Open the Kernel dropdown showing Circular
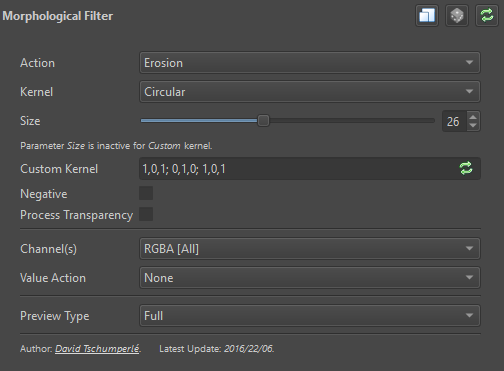 tap(310, 91)
